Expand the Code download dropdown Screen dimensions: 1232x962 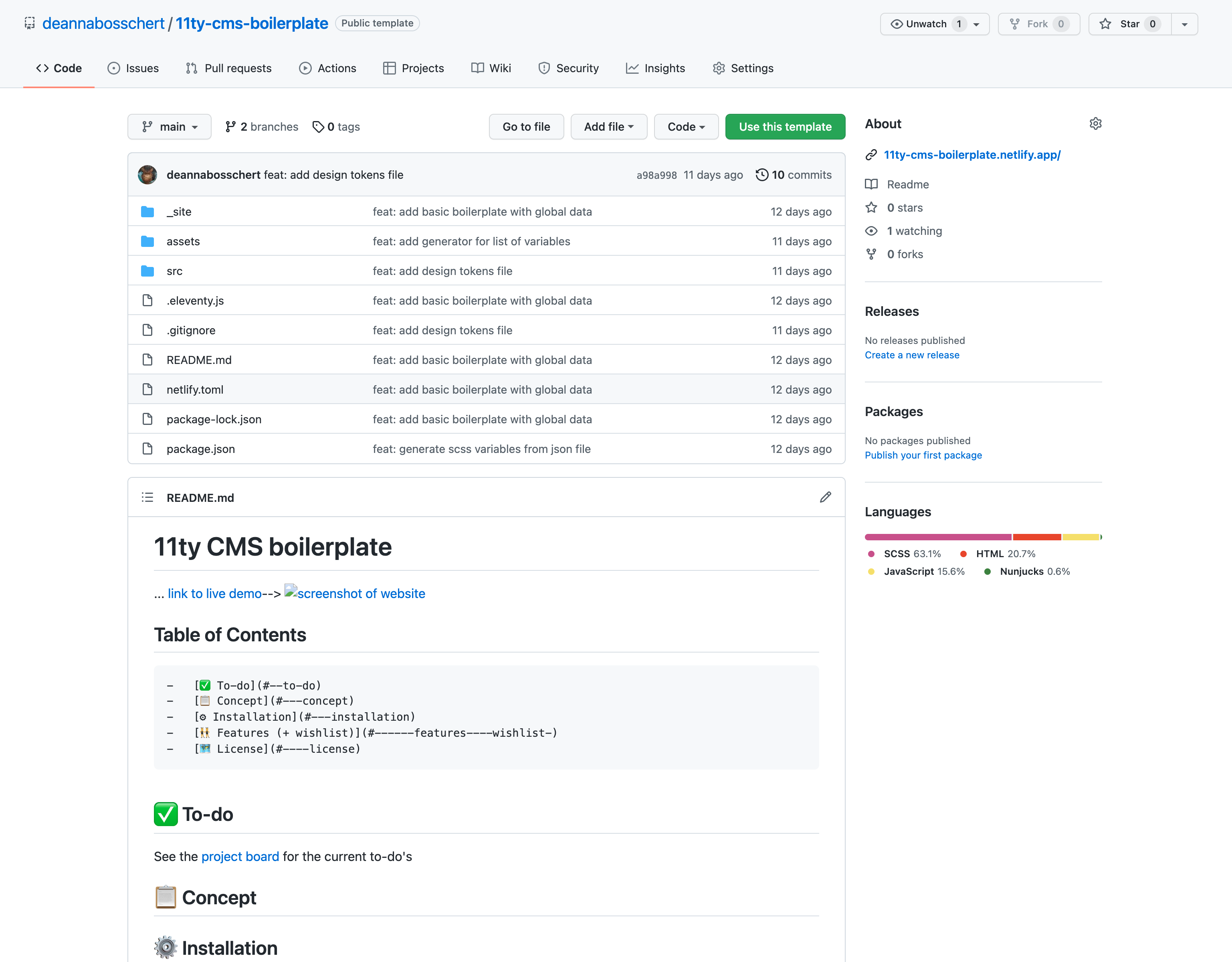point(685,126)
